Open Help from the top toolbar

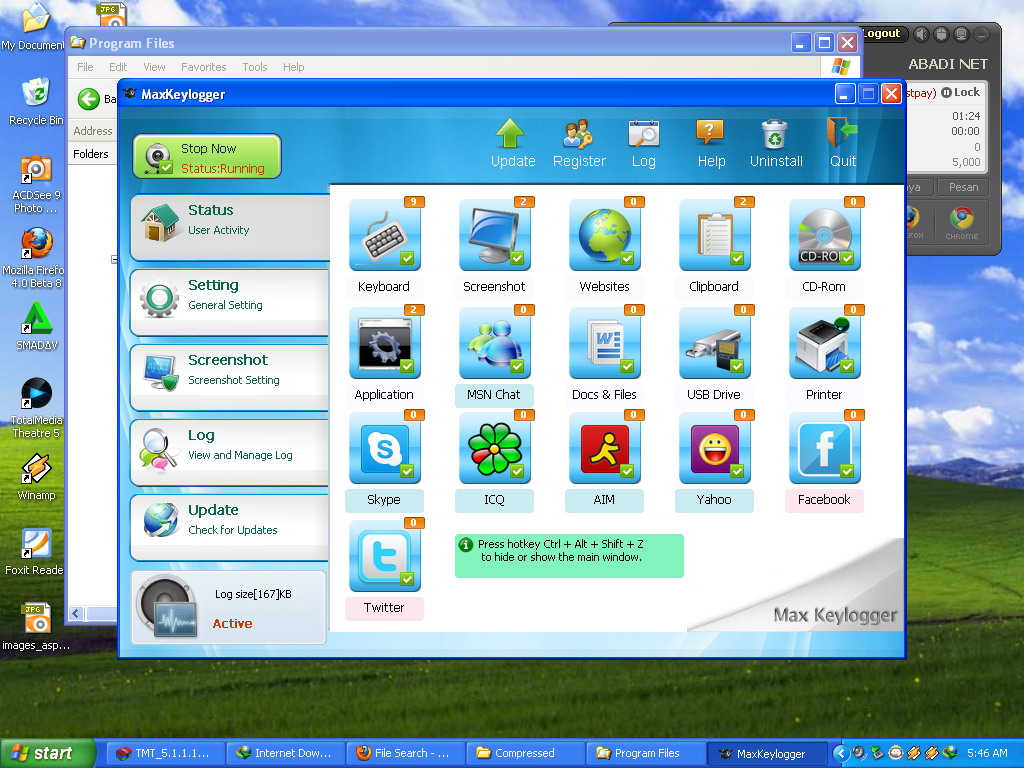point(711,143)
